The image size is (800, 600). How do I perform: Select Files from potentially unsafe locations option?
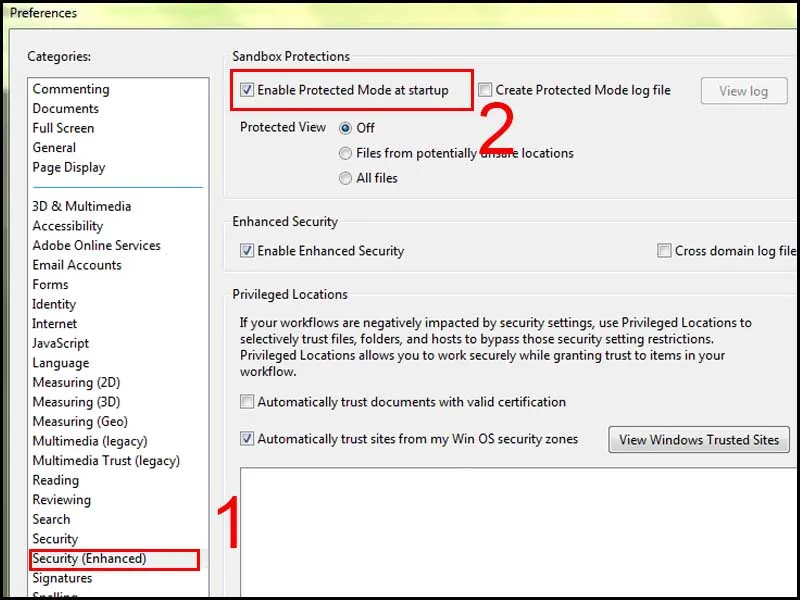[346, 153]
